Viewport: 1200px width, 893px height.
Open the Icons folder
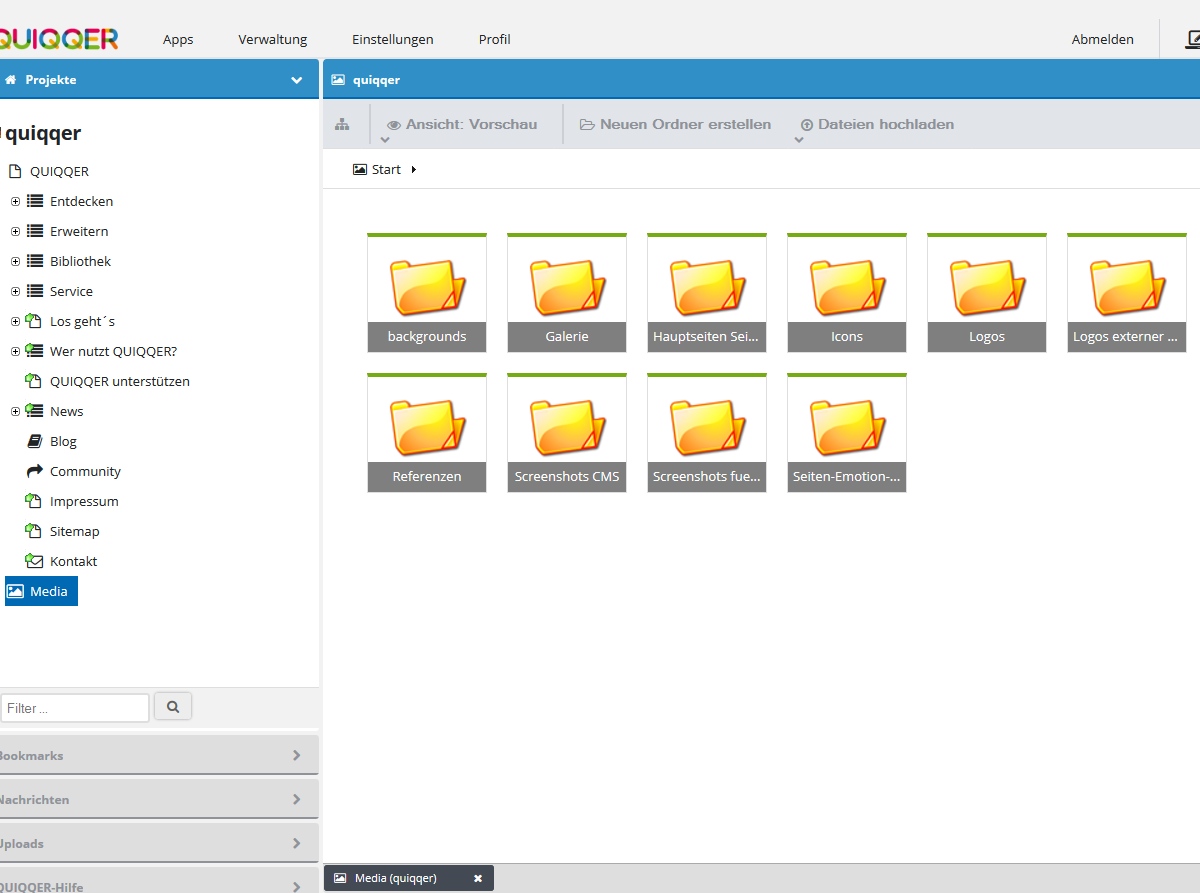[847, 293]
